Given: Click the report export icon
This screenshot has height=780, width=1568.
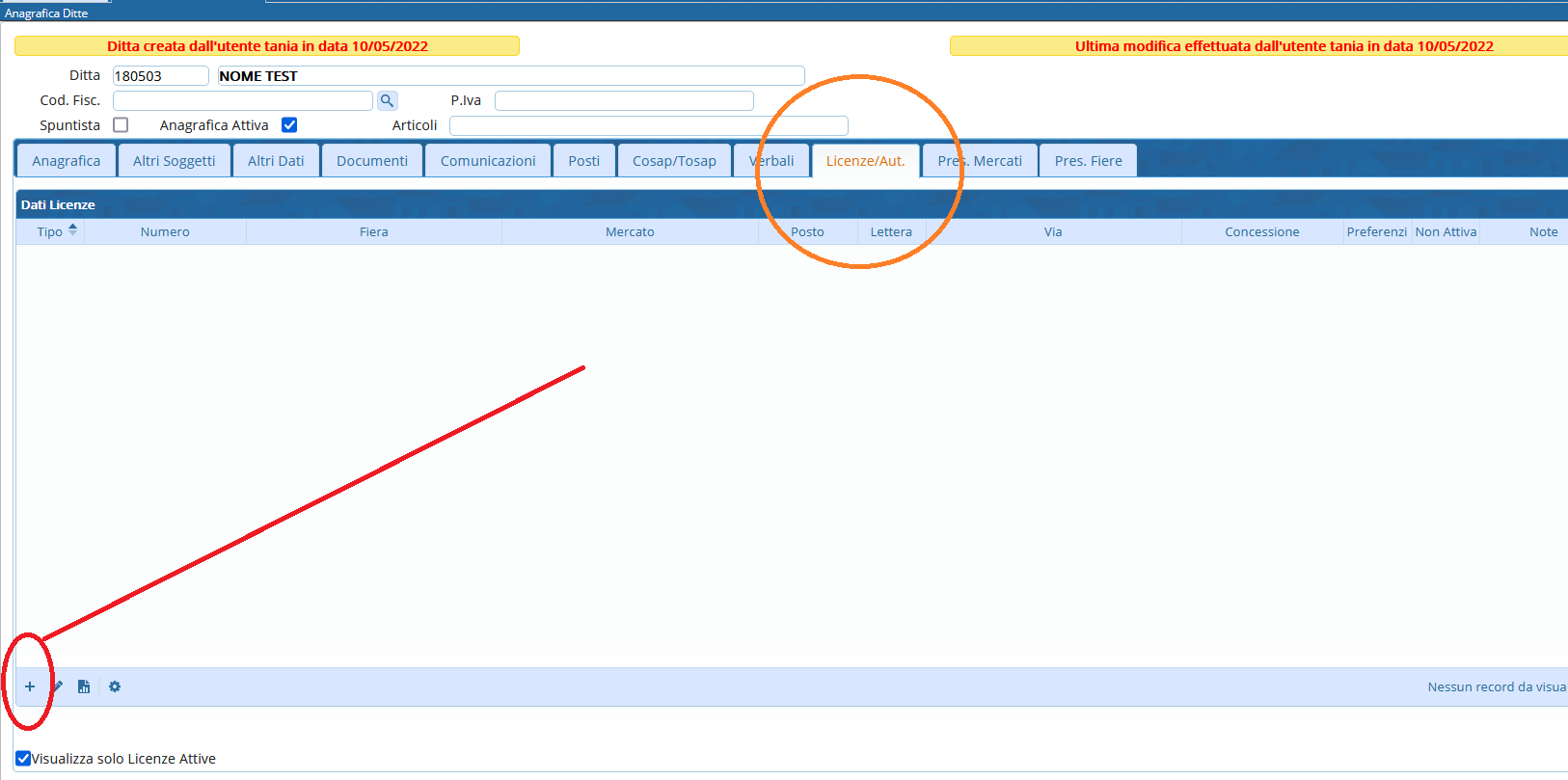Looking at the screenshot, I should (x=84, y=686).
